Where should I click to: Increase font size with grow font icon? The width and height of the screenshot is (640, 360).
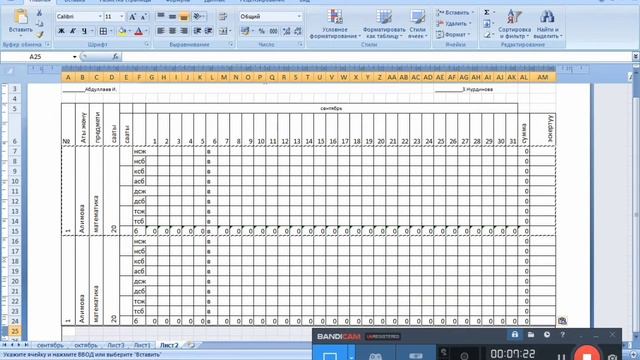pyautogui.click(x=132, y=17)
